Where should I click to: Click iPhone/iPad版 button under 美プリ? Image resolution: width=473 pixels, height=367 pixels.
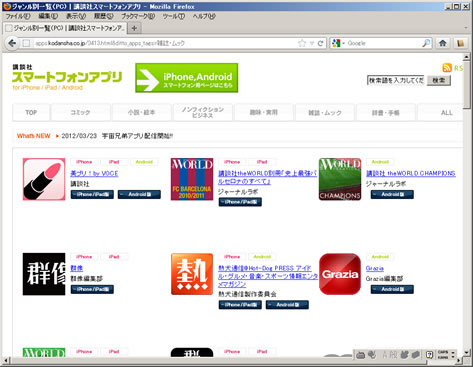92,194
